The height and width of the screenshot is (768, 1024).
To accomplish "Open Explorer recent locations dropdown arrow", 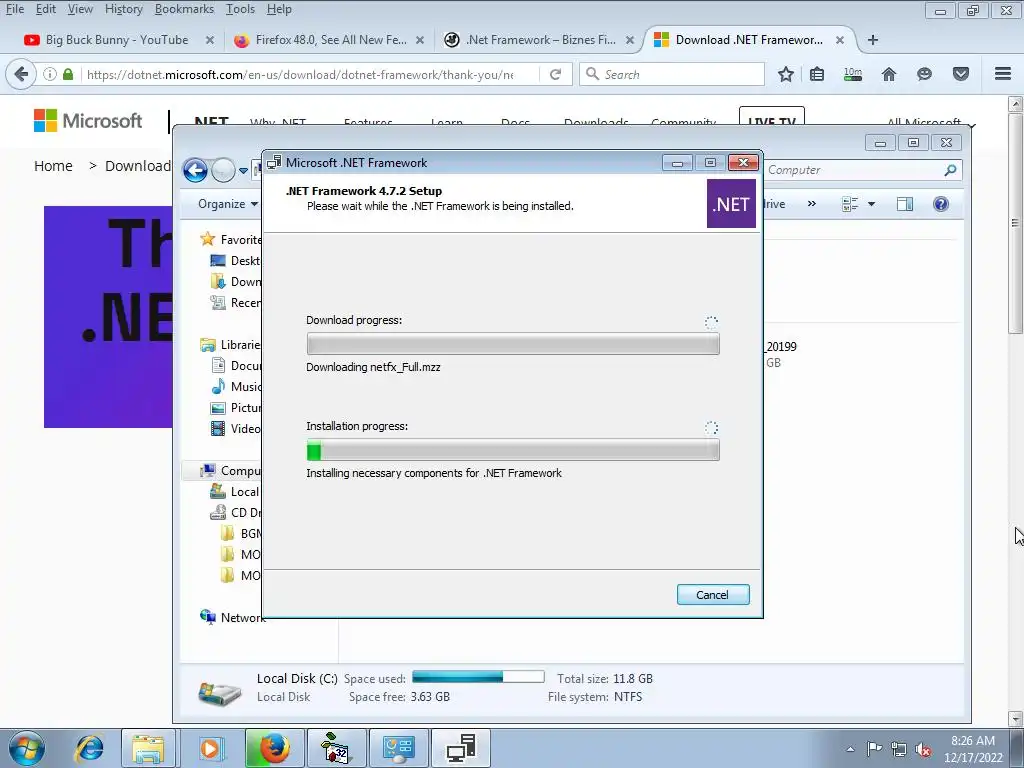I will tap(243, 170).
